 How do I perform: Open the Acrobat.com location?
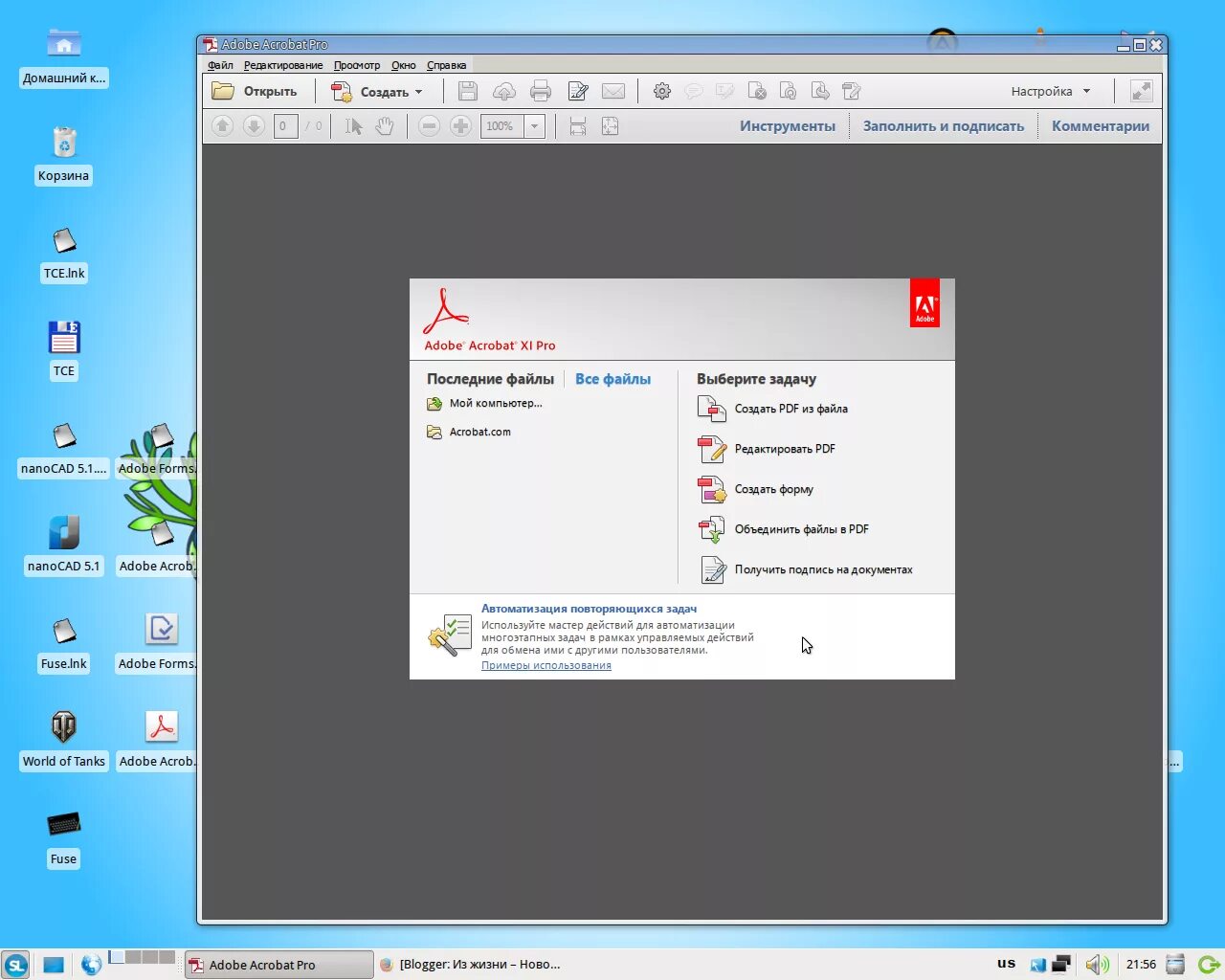[x=469, y=433]
